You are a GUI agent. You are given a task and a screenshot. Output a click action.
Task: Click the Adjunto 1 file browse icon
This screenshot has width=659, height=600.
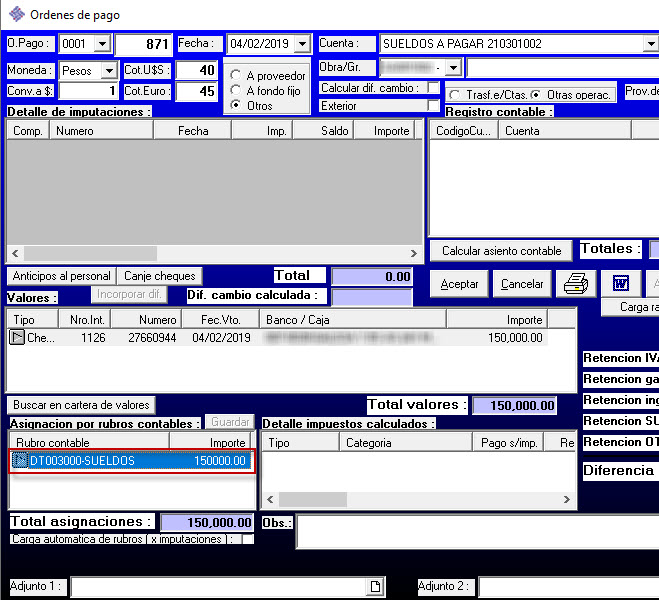click(376, 586)
